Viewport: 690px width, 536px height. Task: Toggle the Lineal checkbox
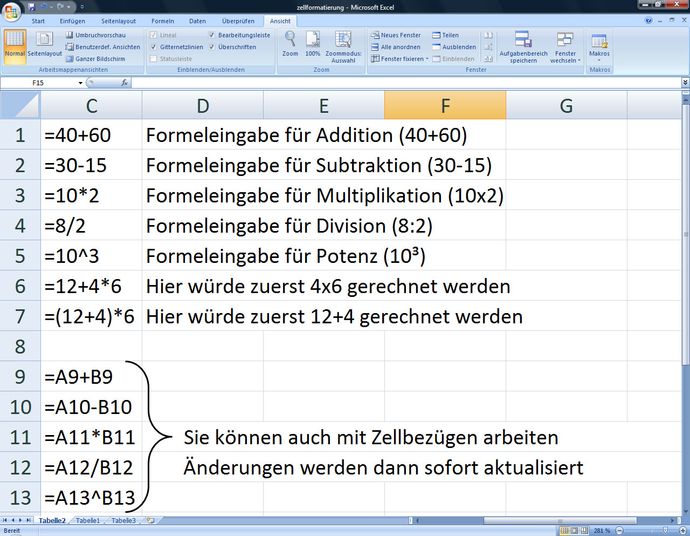154,35
